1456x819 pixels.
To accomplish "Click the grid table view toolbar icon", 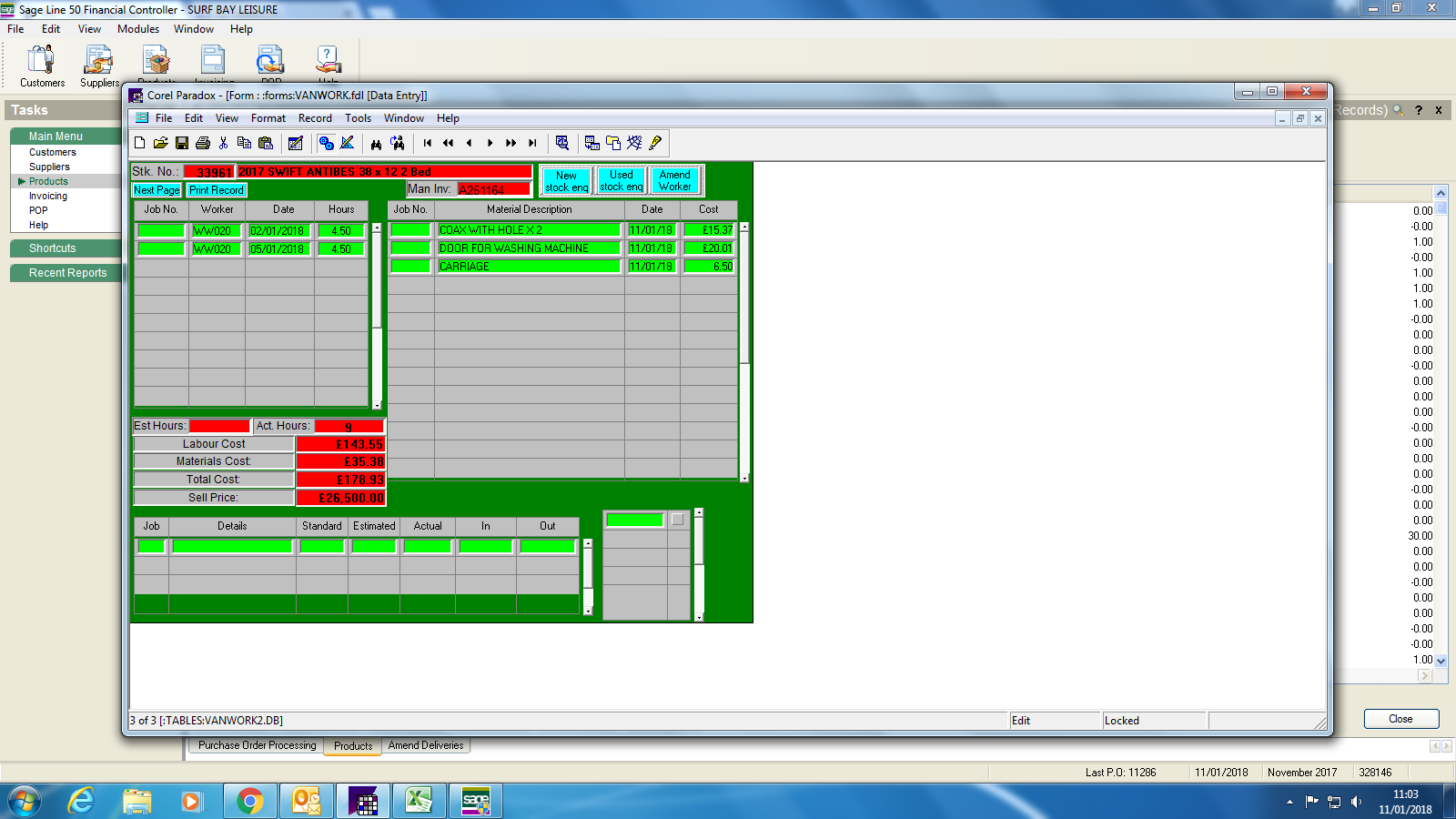I will click(591, 143).
